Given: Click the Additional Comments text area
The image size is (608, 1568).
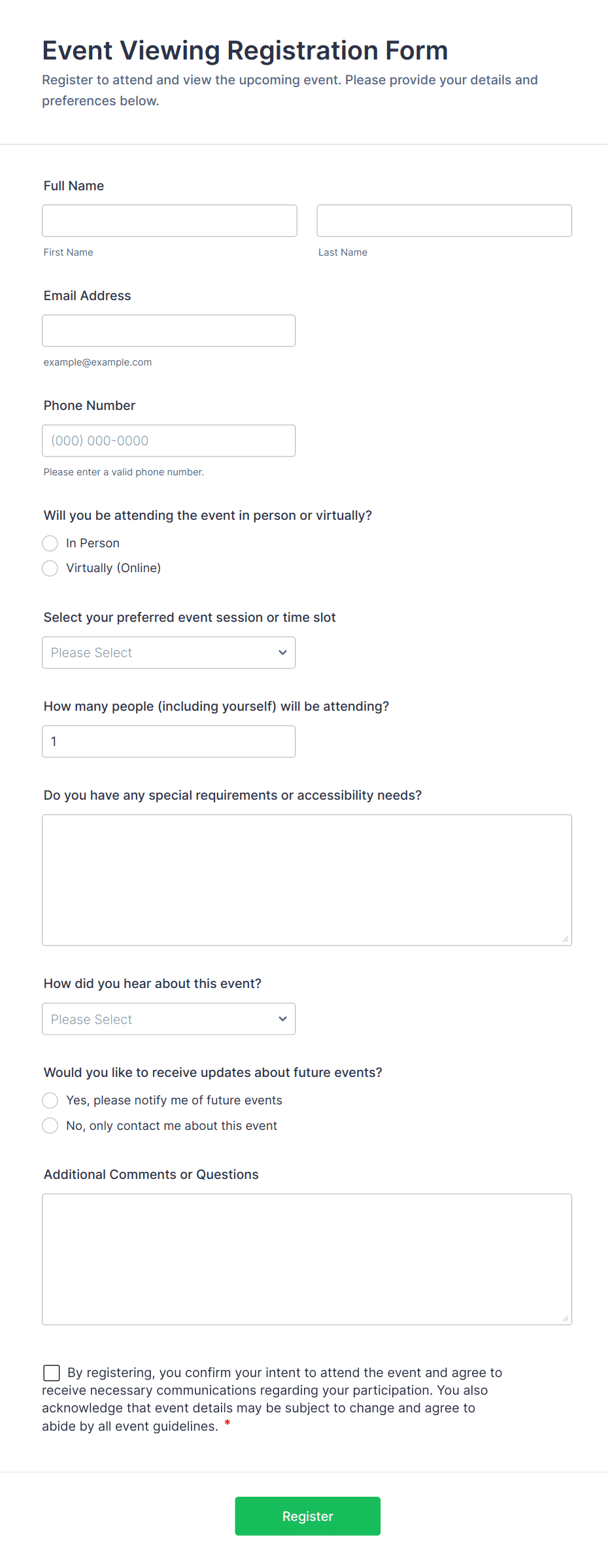Looking at the screenshot, I should pos(307,1259).
